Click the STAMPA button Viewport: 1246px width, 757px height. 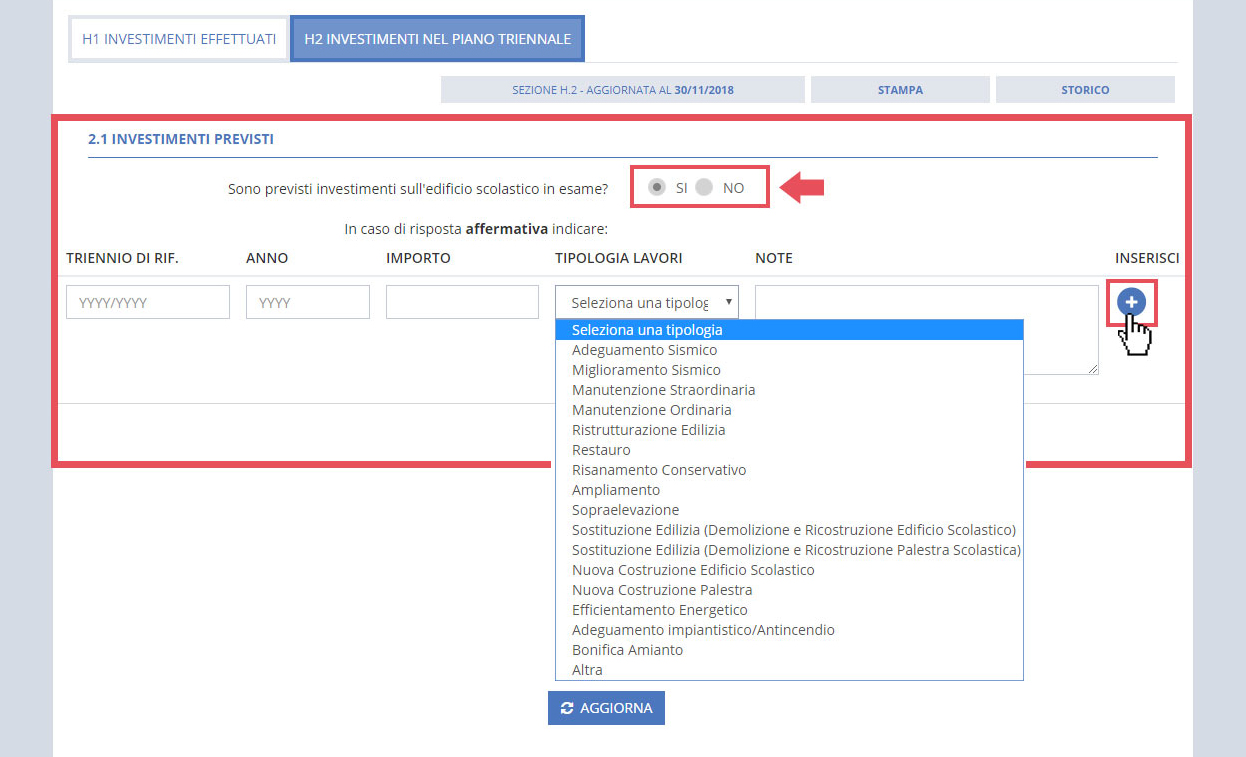(x=899, y=89)
